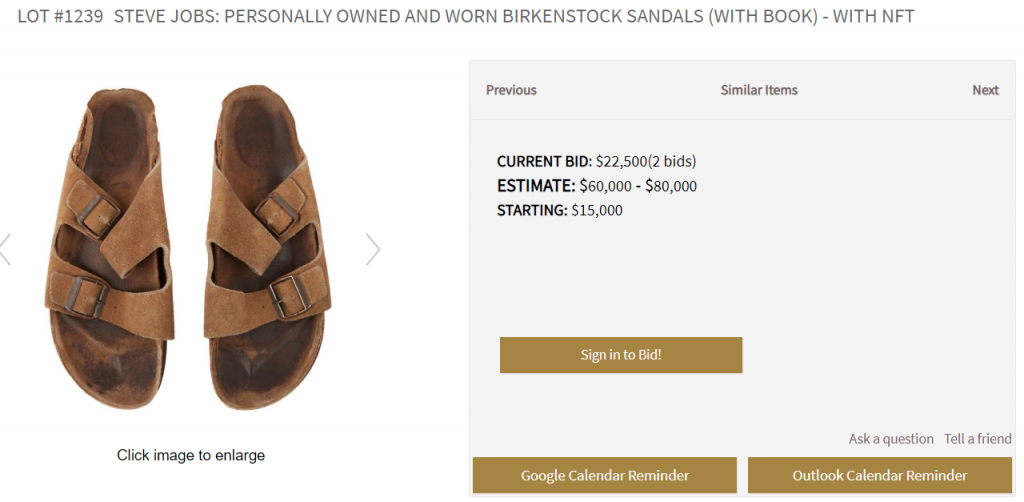Image resolution: width=1024 pixels, height=502 pixels.
Task: Select the Tell a friend link
Action: (977, 439)
